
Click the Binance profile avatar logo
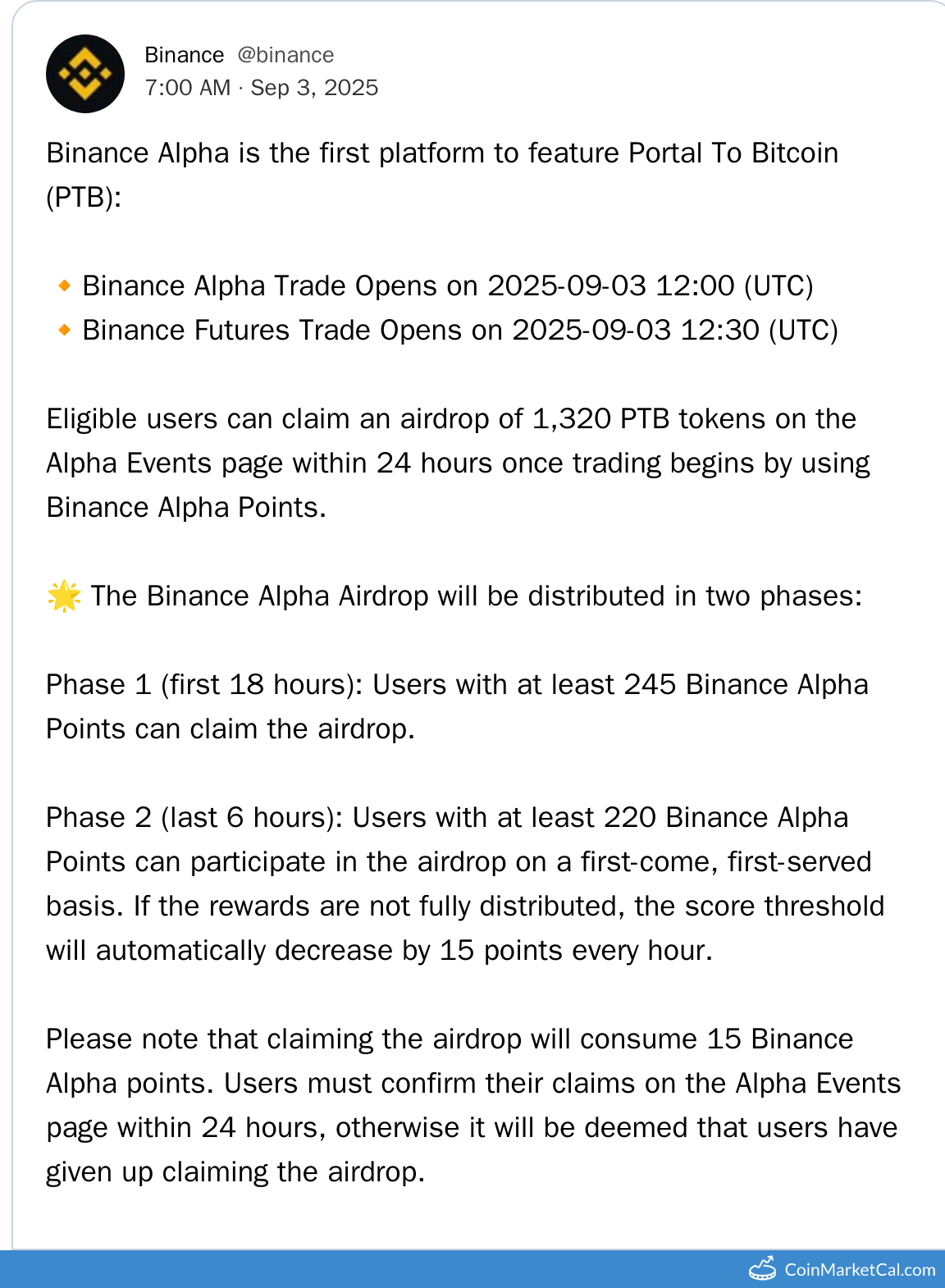pyautogui.click(x=85, y=74)
